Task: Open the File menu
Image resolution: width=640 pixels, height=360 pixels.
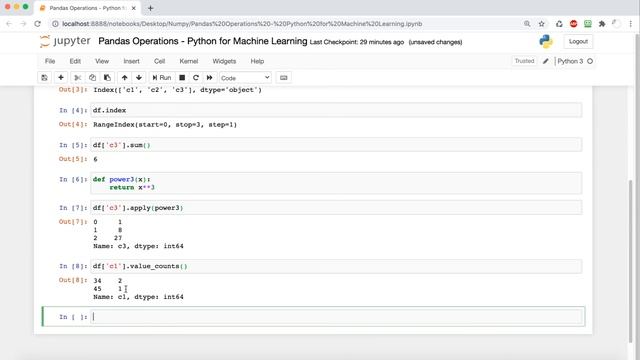Action: (x=50, y=61)
